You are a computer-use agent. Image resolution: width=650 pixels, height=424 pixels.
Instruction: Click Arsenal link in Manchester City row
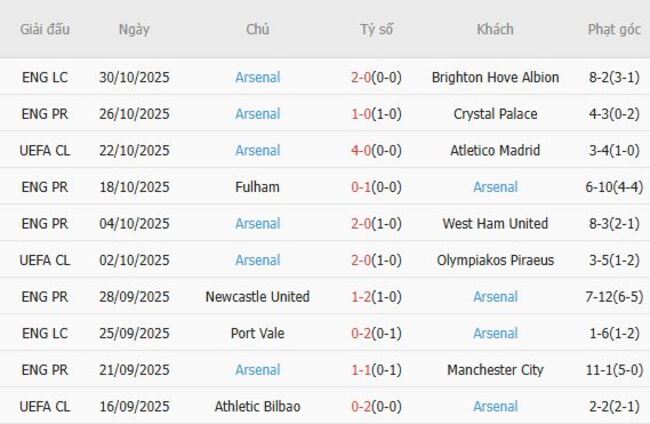click(x=257, y=370)
